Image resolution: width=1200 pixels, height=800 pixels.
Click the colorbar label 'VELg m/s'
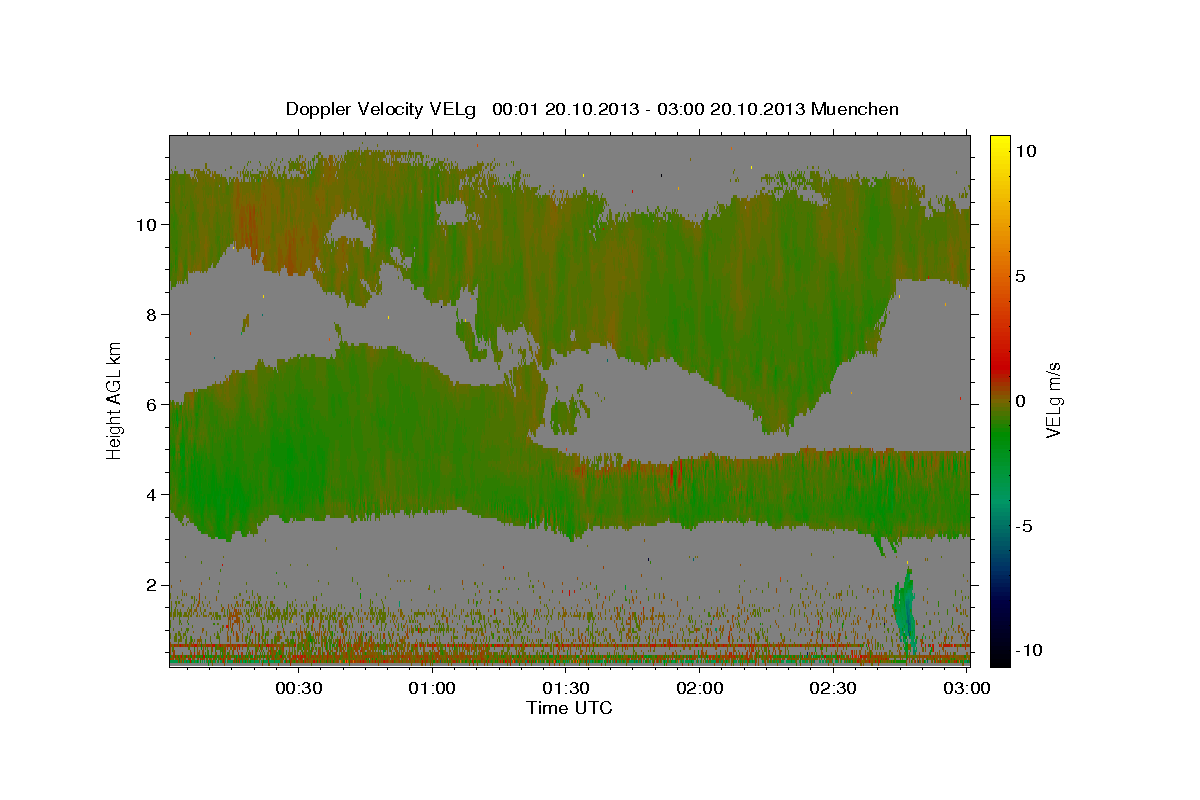tap(1054, 399)
